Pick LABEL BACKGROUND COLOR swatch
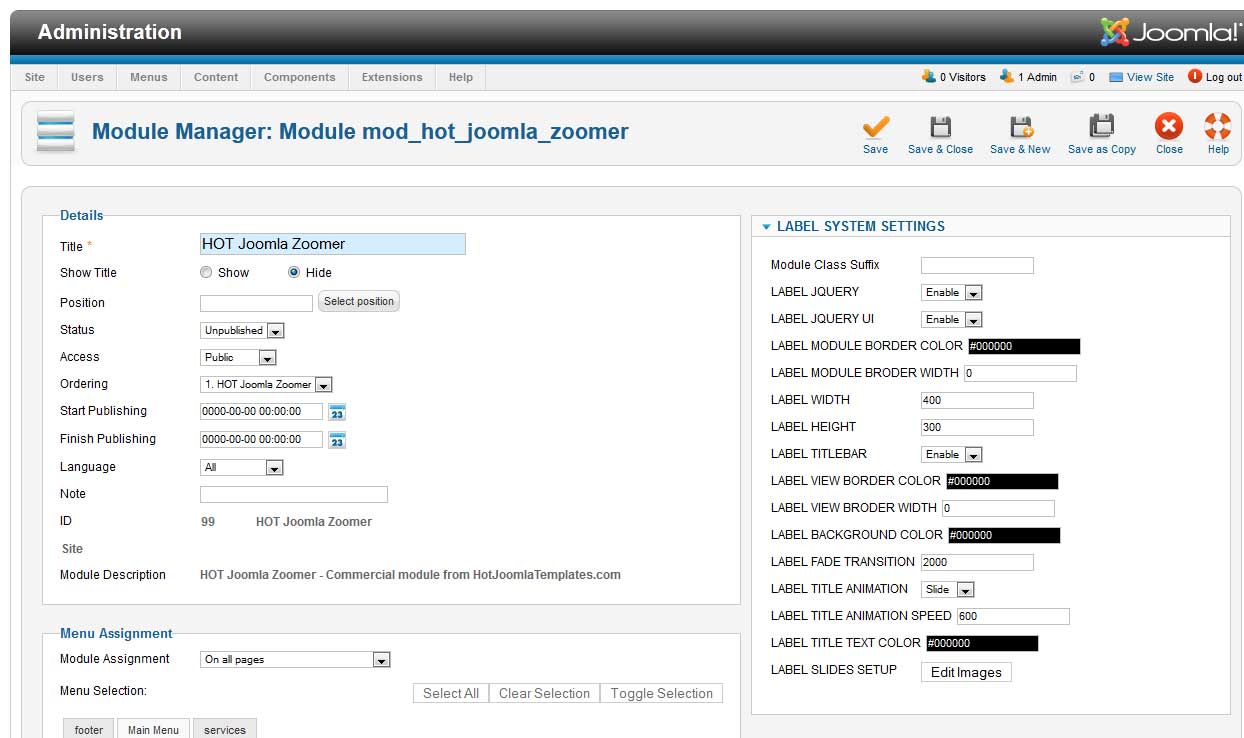Screen dimensions: 1244x738 tap(1004, 535)
